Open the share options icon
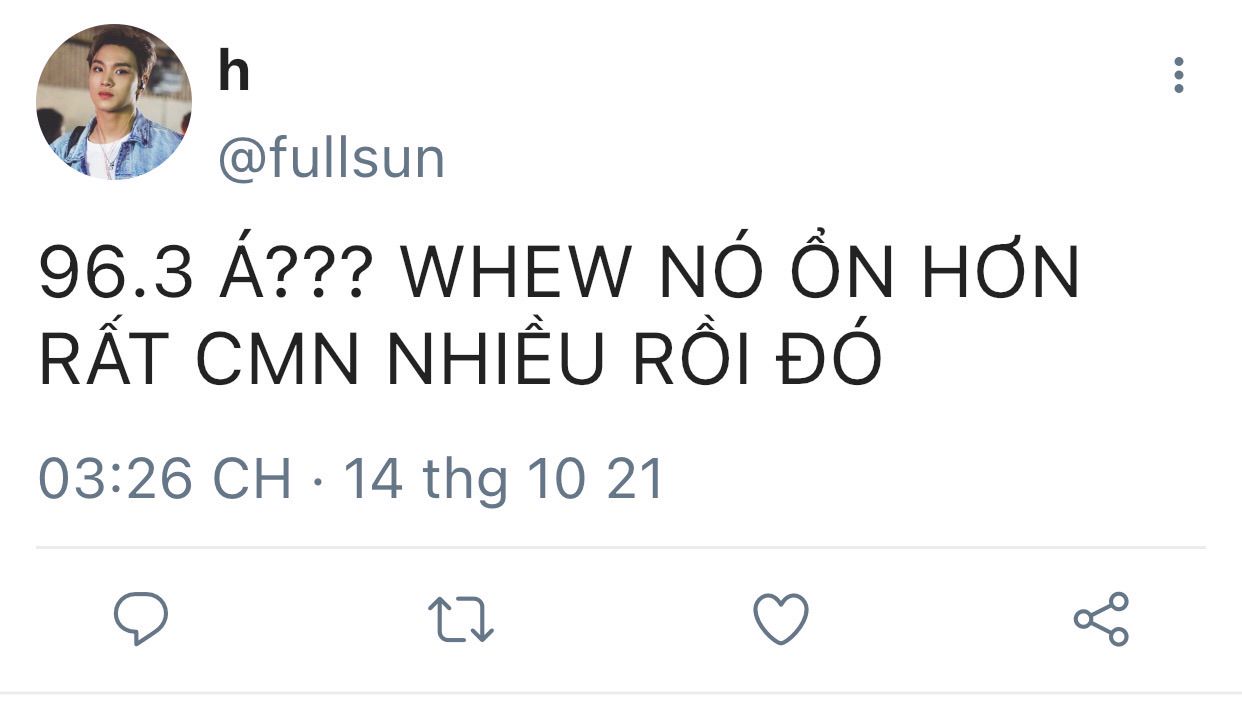The image size is (1242, 711). tap(1101, 619)
